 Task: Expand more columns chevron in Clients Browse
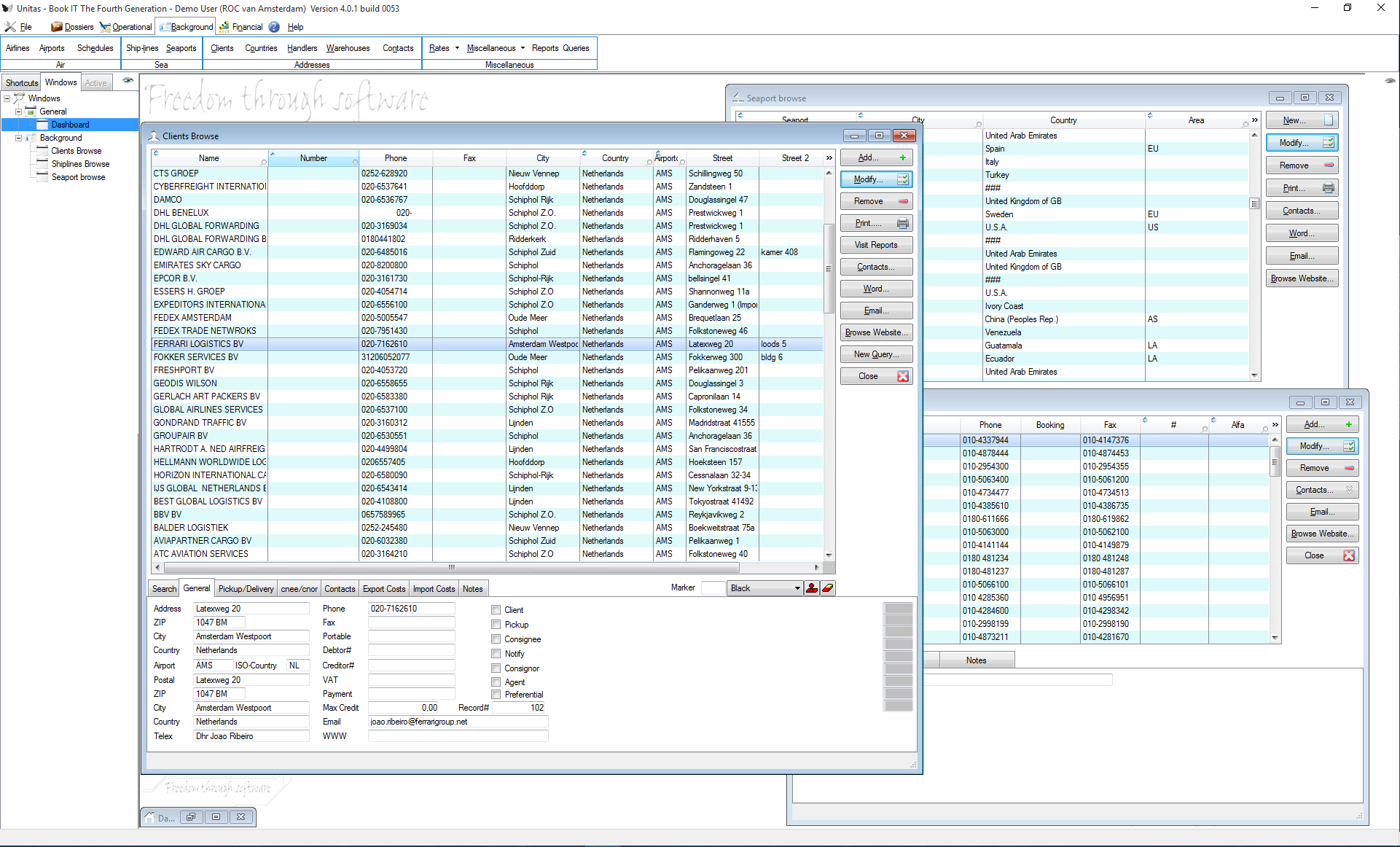(829, 158)
